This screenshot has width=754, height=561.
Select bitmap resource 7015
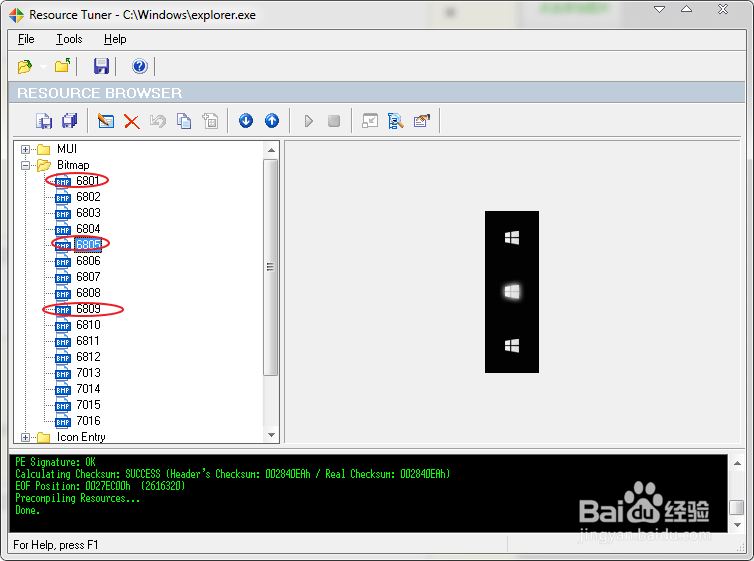pos(88,405)
